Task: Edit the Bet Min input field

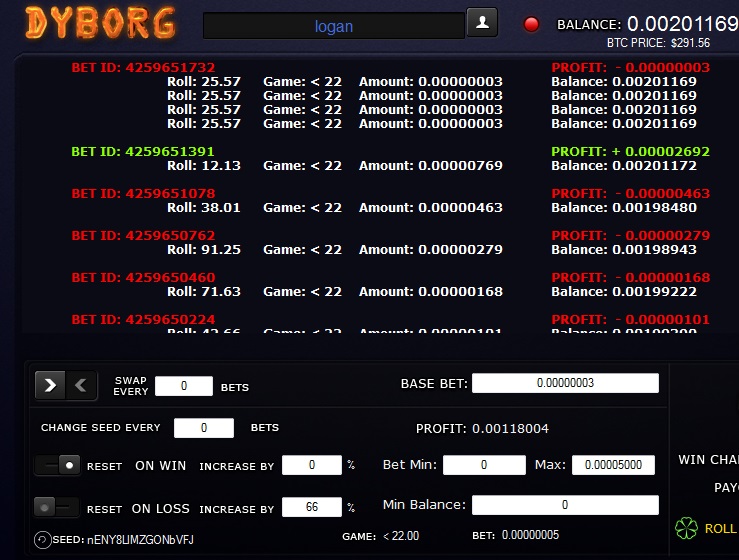Action: point(484,465)
